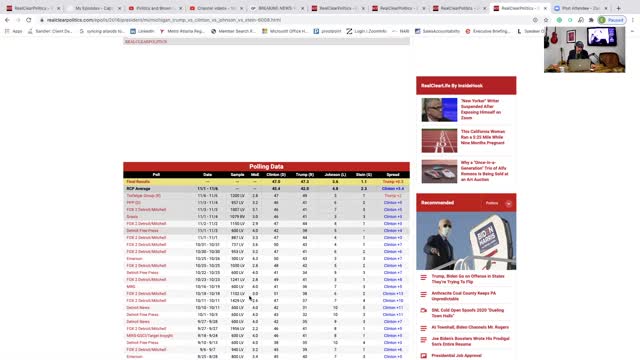The height and width of the screenshot is (360, 640).
Task: Click the Biden Harris plane photo
Action: tap(466, 241)
